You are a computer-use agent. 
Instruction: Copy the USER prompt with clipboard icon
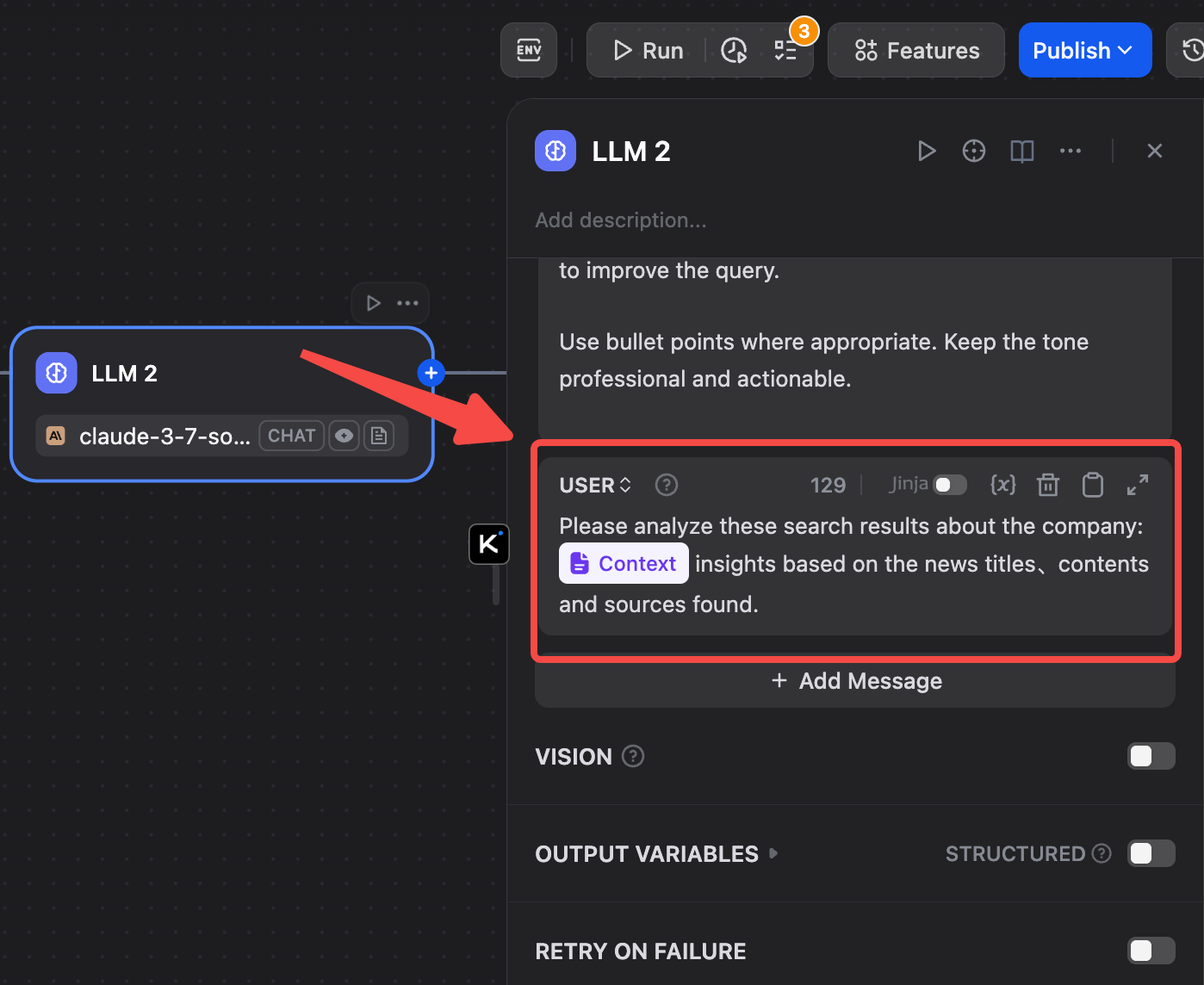1093,485
